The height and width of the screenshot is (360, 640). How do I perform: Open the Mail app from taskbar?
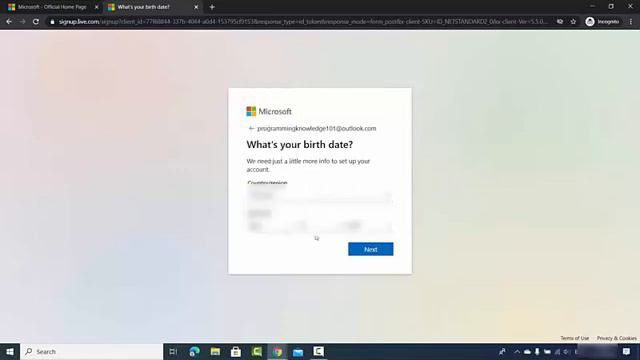click(298, 351)
